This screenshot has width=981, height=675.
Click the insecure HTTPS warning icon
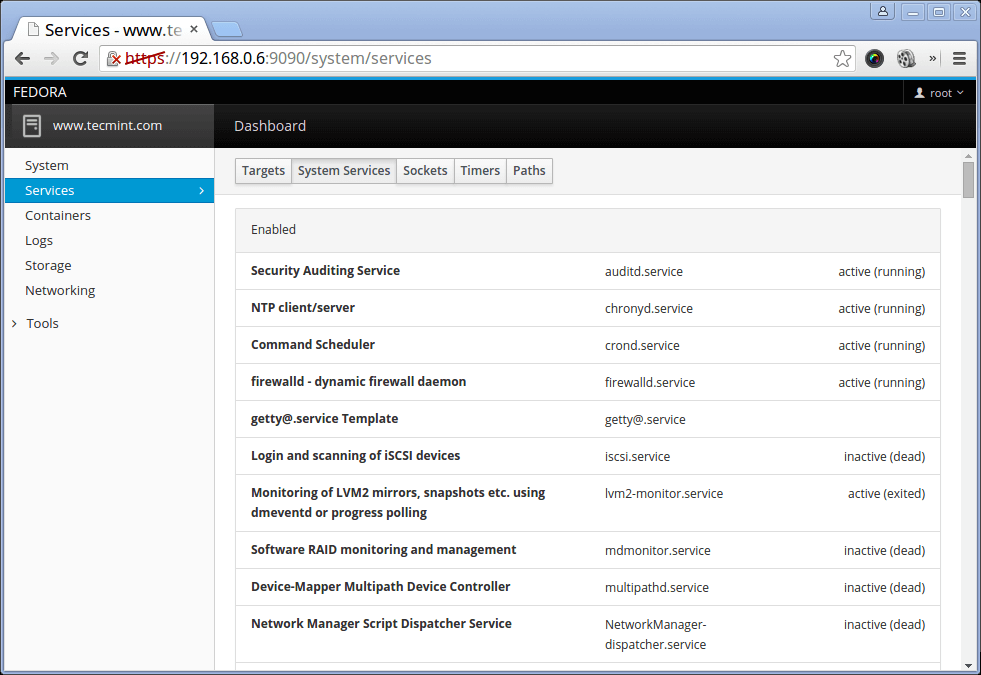tap(114, 59)
